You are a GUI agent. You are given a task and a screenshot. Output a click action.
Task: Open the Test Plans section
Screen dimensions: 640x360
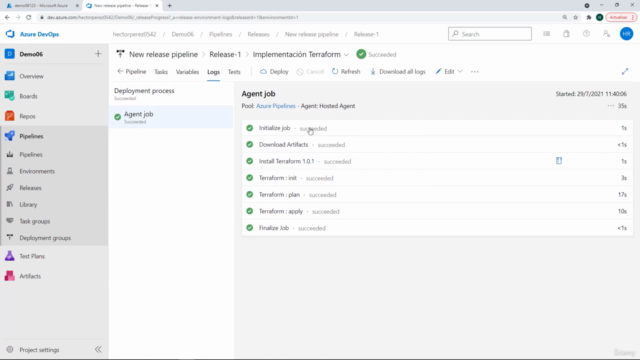(x=32, y=256)
